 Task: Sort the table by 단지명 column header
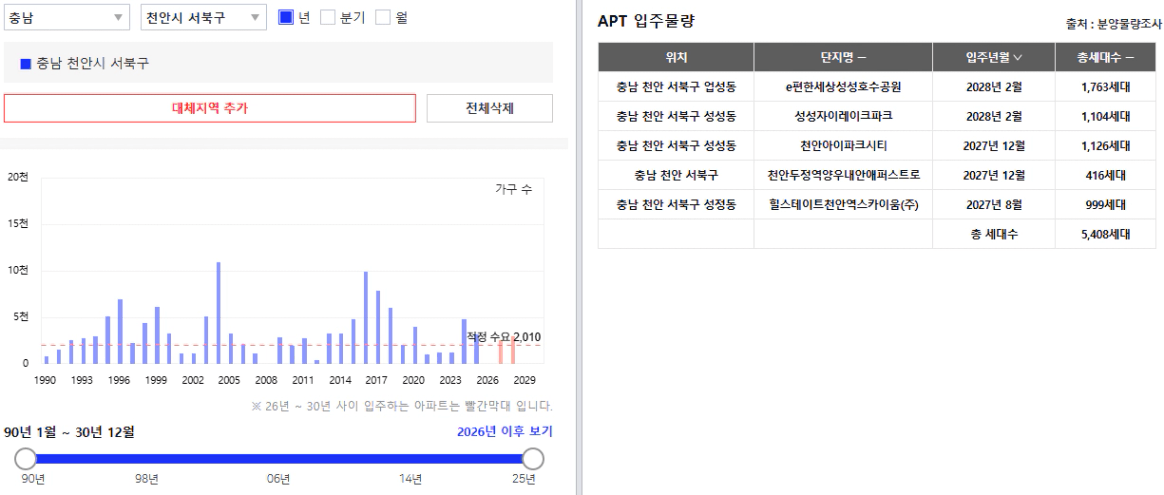click(x=843, y=57)
